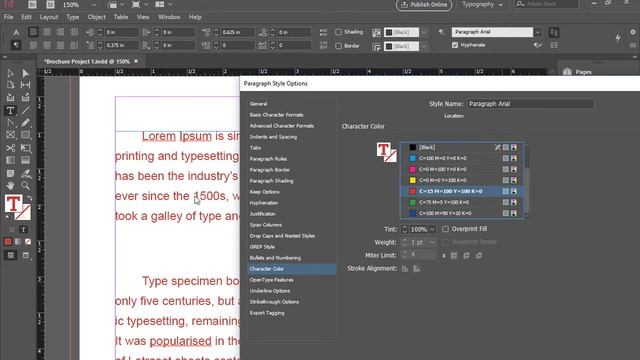The width and height of the screenshot is (640, 360).
Task: Enable the Shading checkbox
Action: tap(338, 32)
